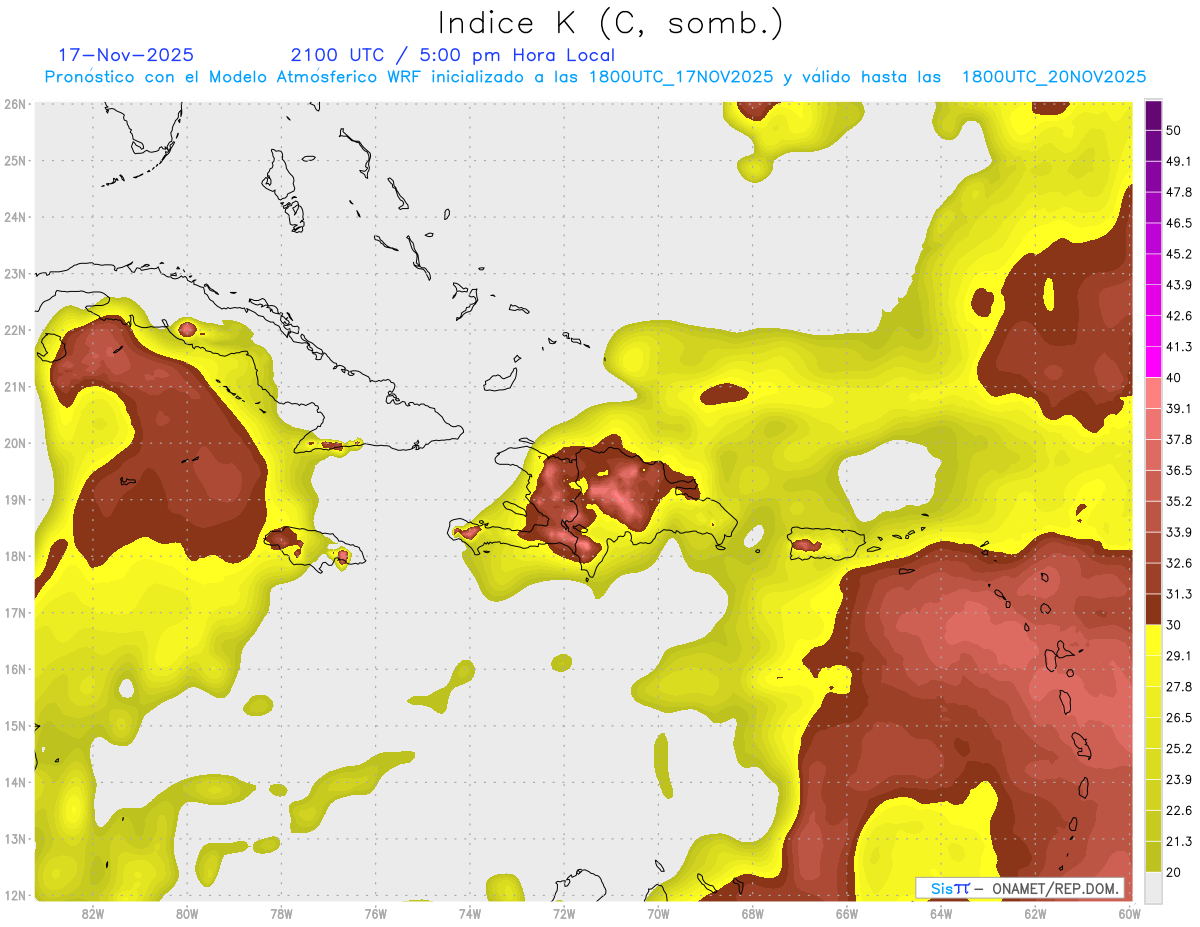Click the colorbar value 41.3
This screenshot has width=1200, height=927.
(1179, 347)
